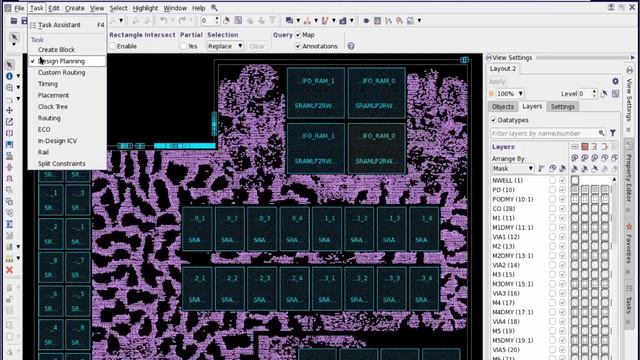This screenshot has height=360, width=640.
Task: Select the pan/move cross tool
Action: point(9,110)
